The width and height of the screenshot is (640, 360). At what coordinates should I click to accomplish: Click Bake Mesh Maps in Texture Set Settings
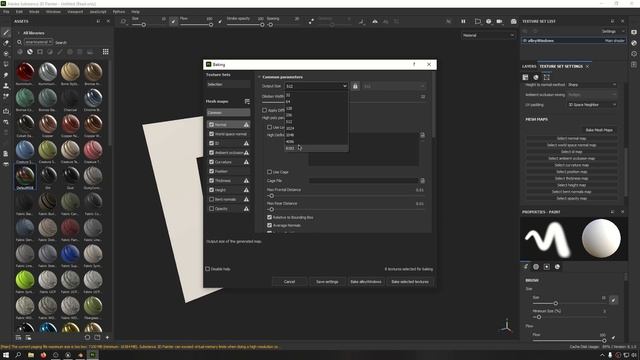[599, 130]
